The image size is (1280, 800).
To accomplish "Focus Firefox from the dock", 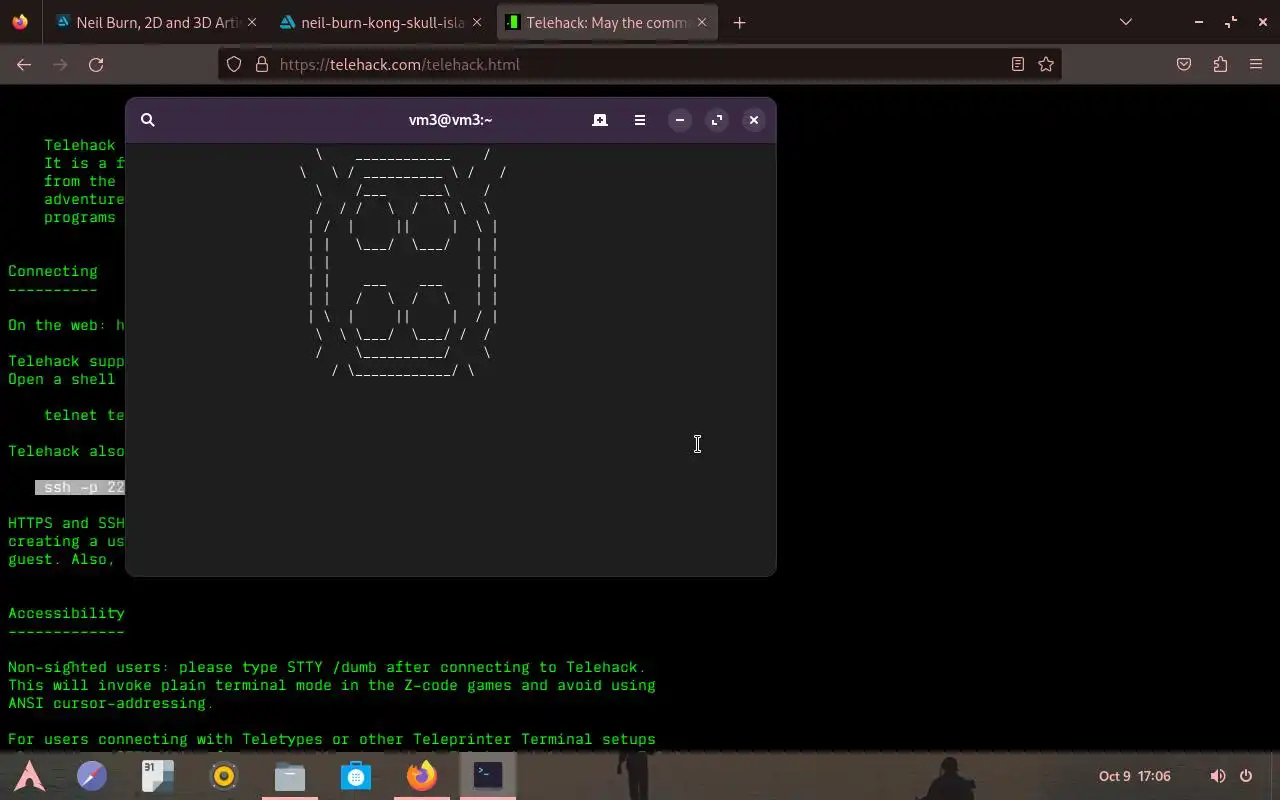I will tap(422, 776).
